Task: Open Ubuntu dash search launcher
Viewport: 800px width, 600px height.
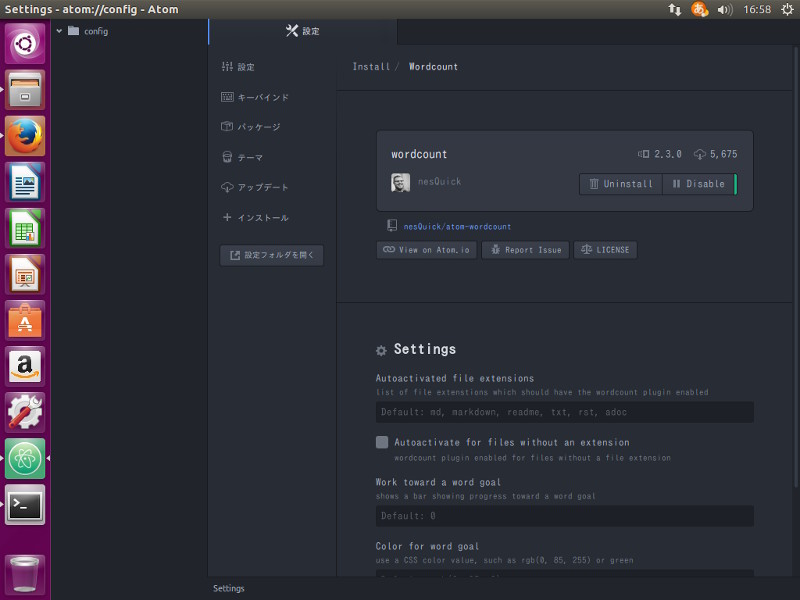Action: pyautogui.click(x=25, y=43)
